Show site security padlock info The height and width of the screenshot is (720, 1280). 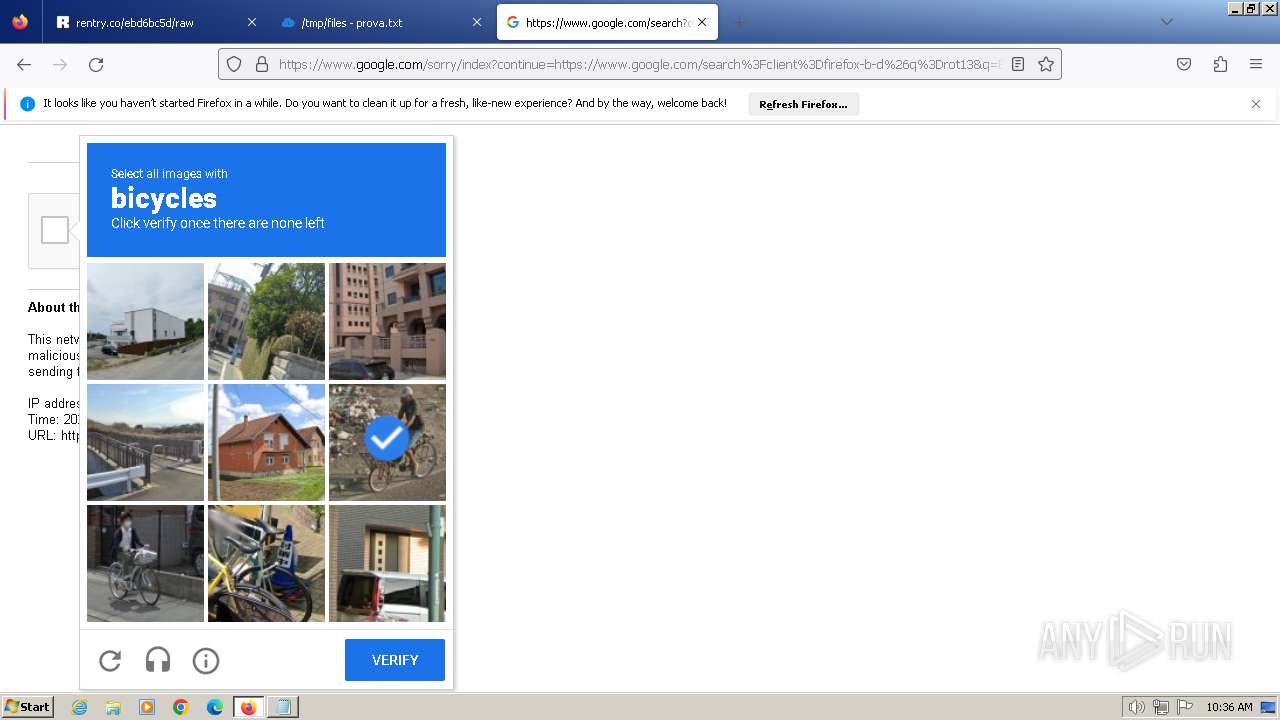click(262, 64)
